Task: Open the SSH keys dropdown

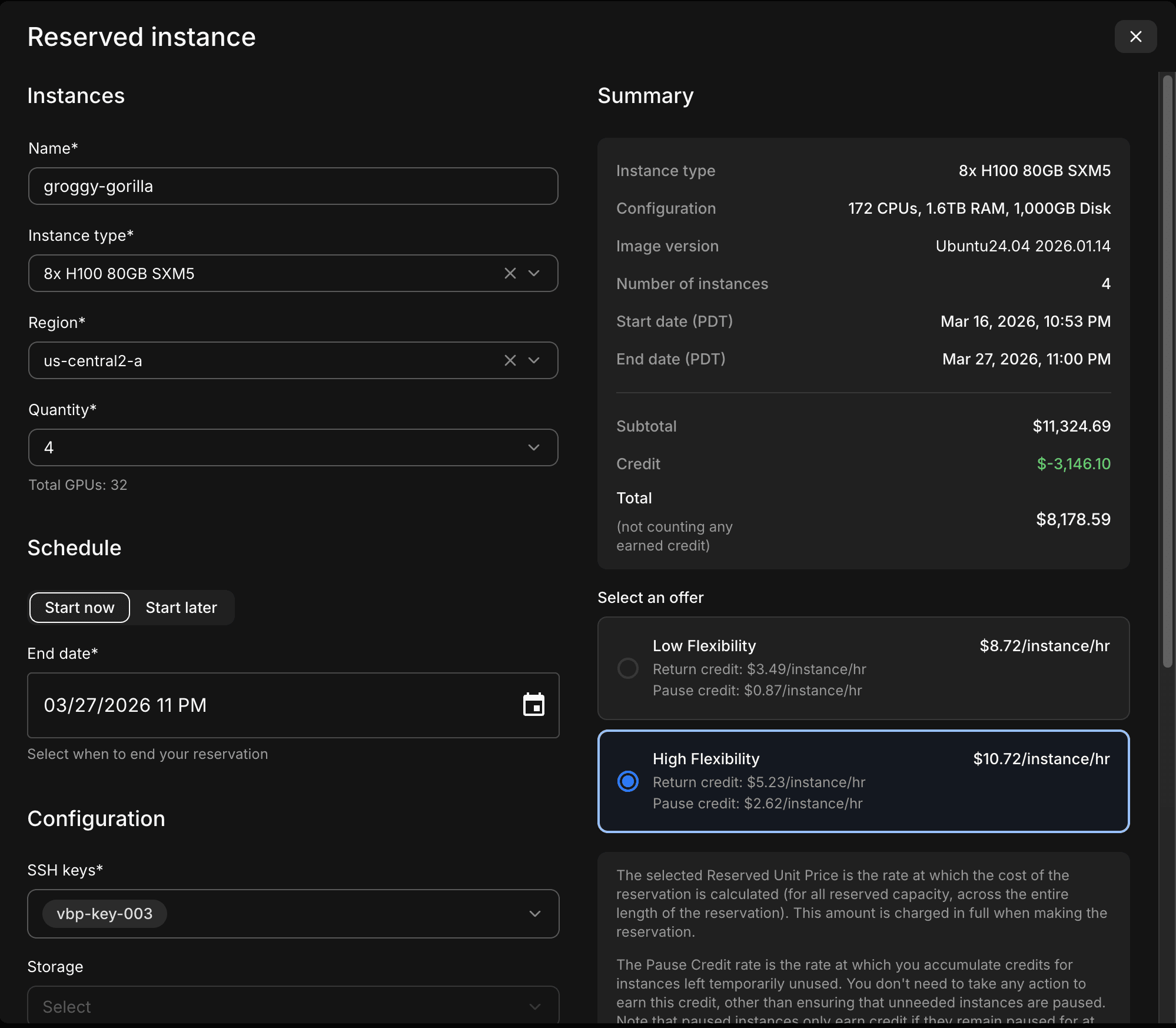Action: coord(534,914)
